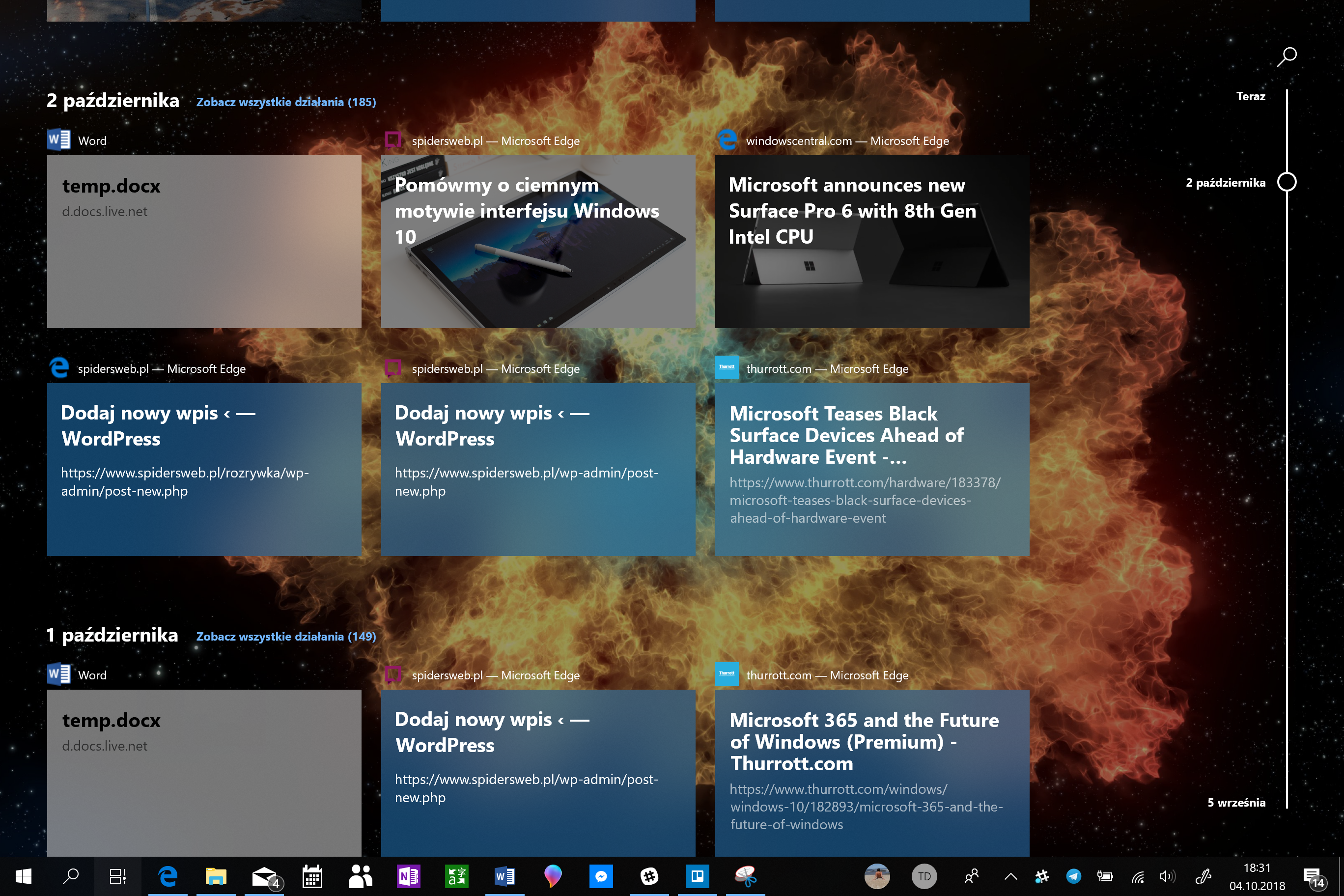The height and width of the screenshot is (896, 1344).
Task: Click the pinned TD contact avatar
Action: tap(924, 876)
